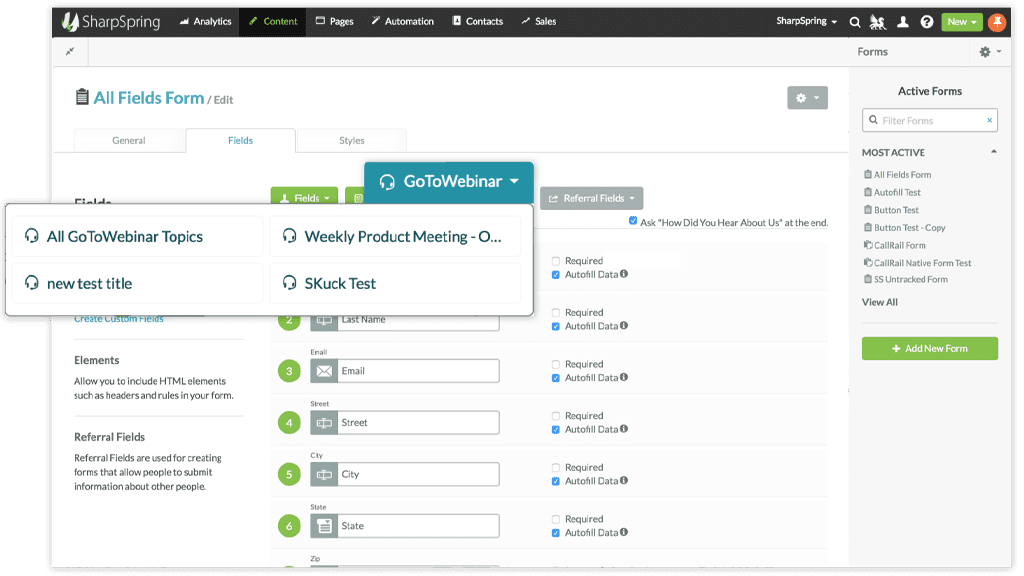This screenshot has width=1024, height=576.
Task: Switch to the General tab
Action: 129,140
